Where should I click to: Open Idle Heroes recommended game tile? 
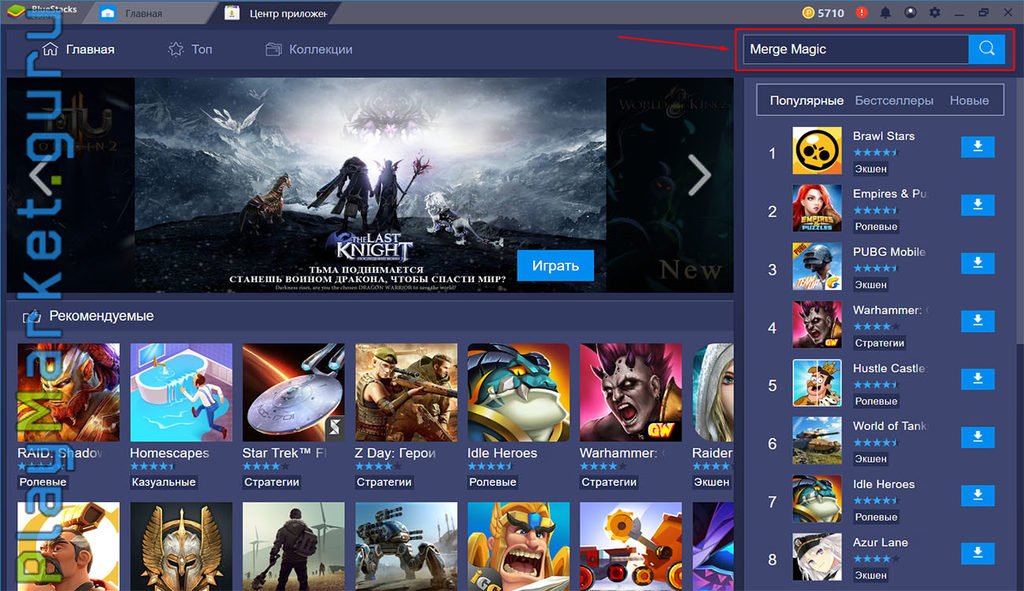click(519, 392)
